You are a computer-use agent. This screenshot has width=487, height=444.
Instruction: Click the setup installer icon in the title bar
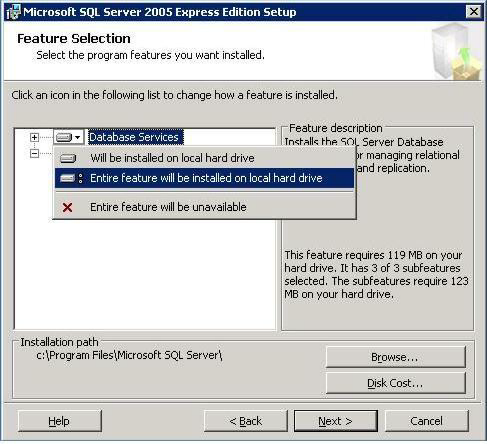click(x=13, y=12)
